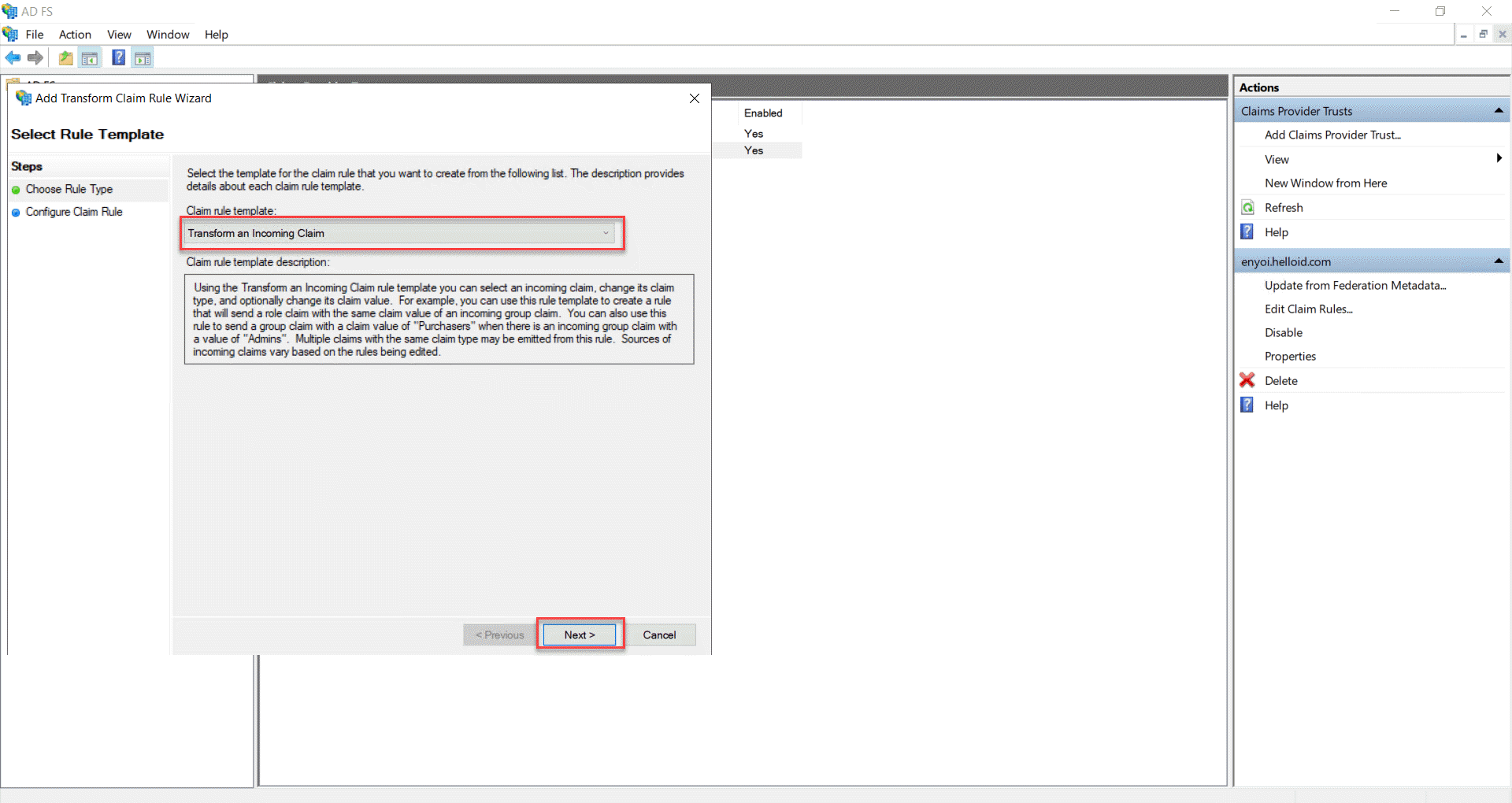Viewport: 1512px width, 803px height.
Task: Expand the View submenu arrow
Action: (x=1499, y=158)
